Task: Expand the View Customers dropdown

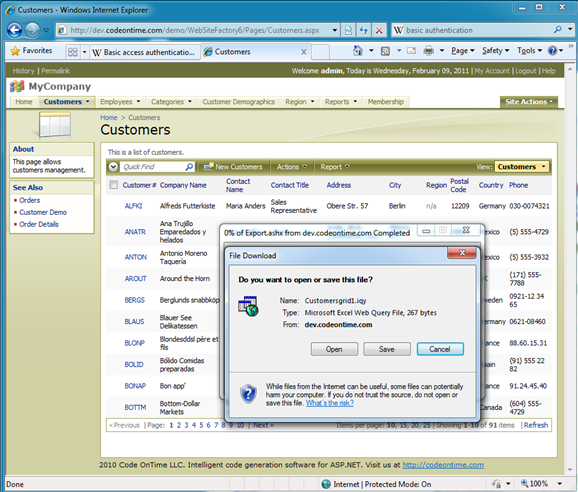Action: 522,167
